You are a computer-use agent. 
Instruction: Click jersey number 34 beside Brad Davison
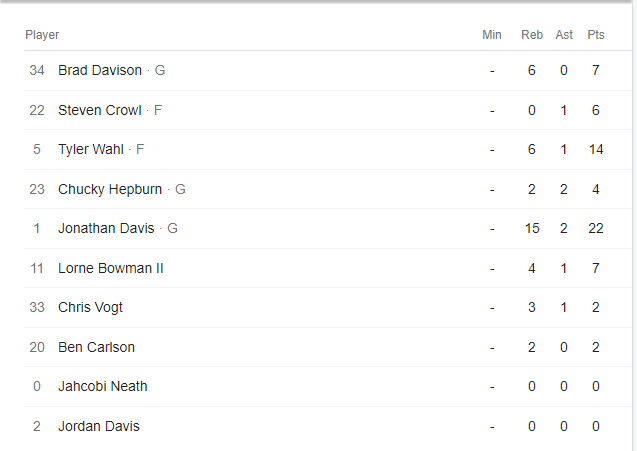[37, 71]
